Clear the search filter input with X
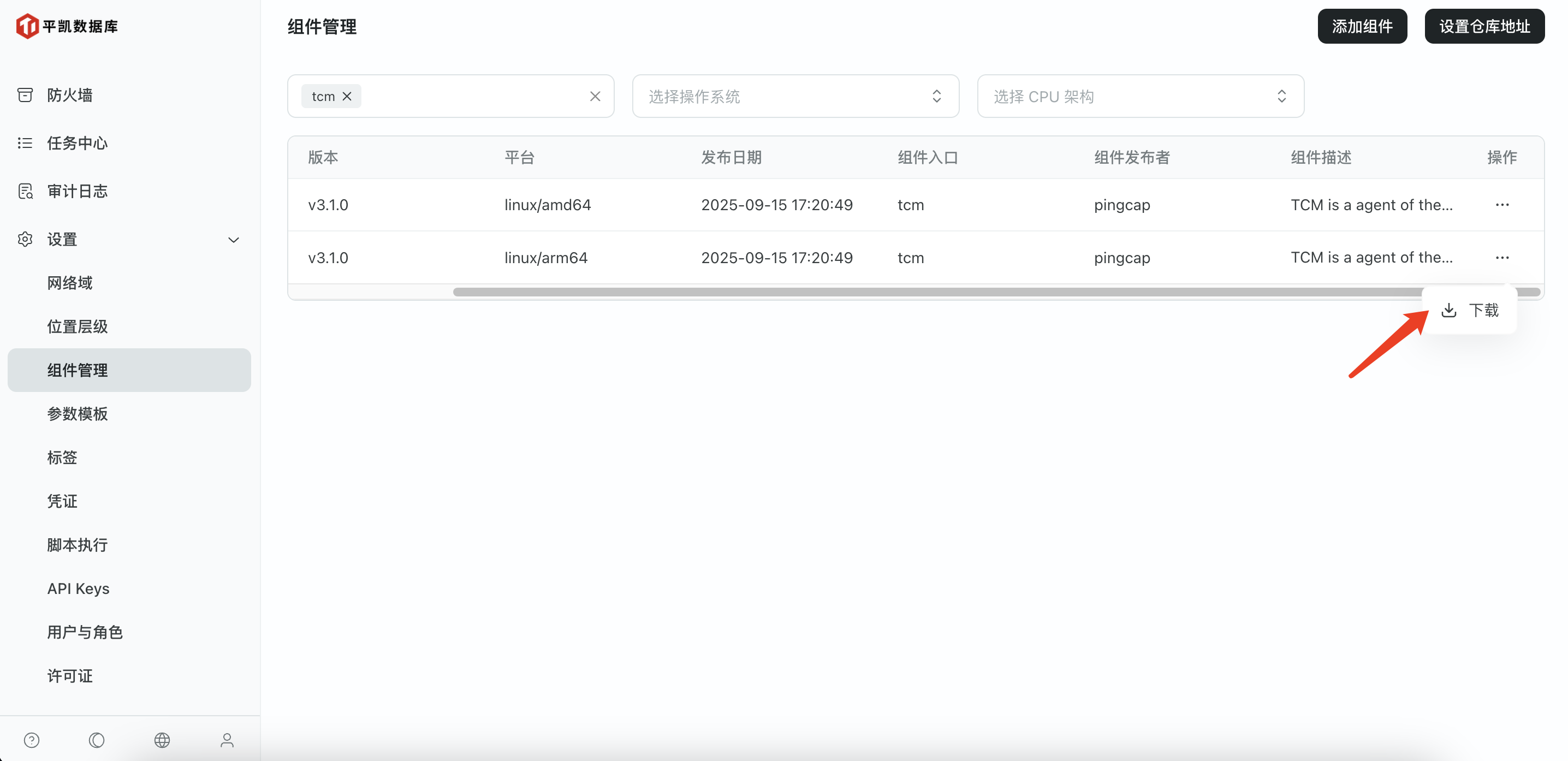 595,96
